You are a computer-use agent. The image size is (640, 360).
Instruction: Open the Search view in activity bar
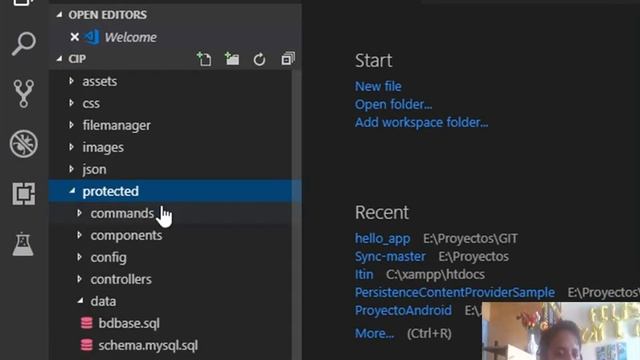23,43
